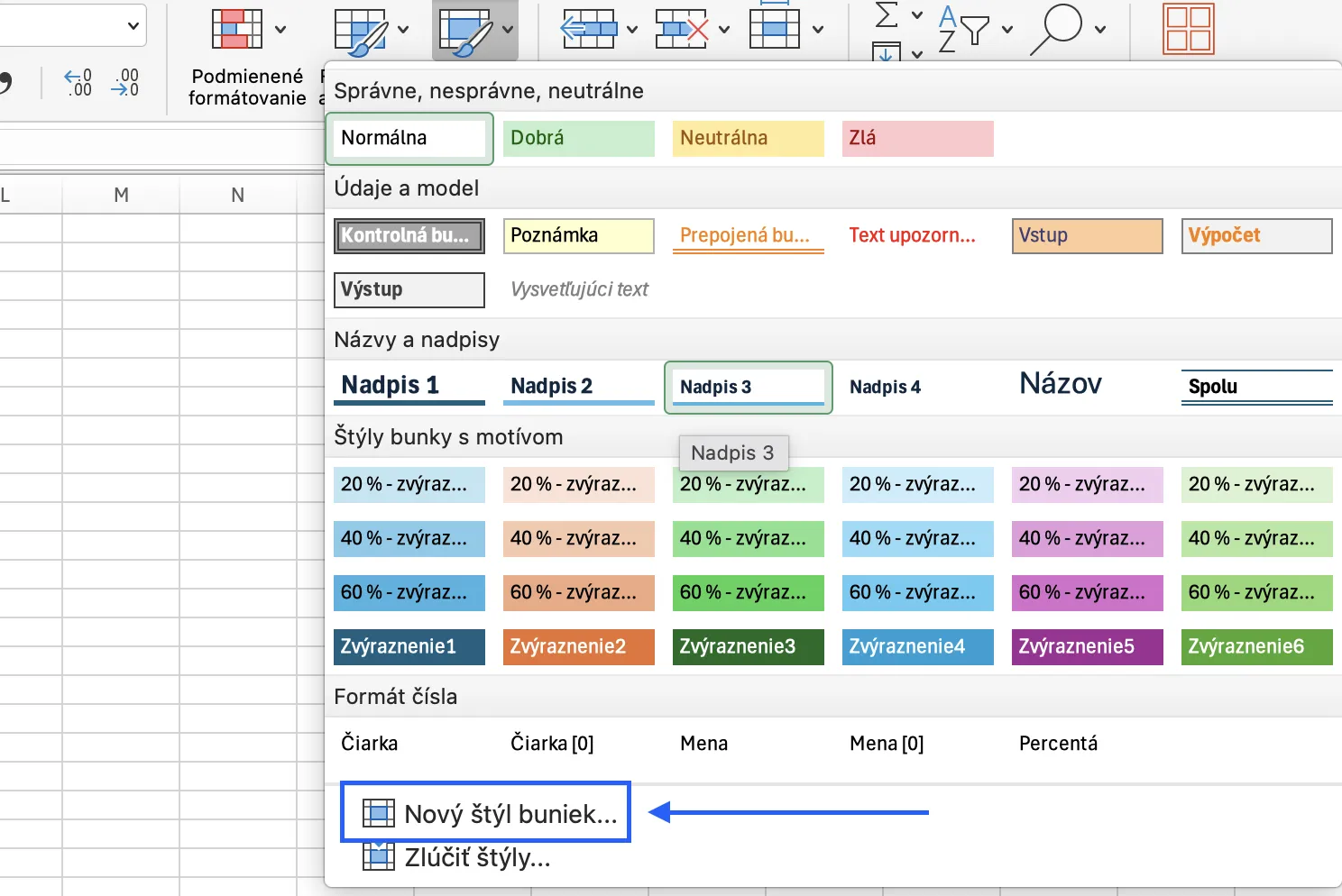Click the Conditional Formatting icon
Screen dimensions: 1342x896
click(236, 29)
